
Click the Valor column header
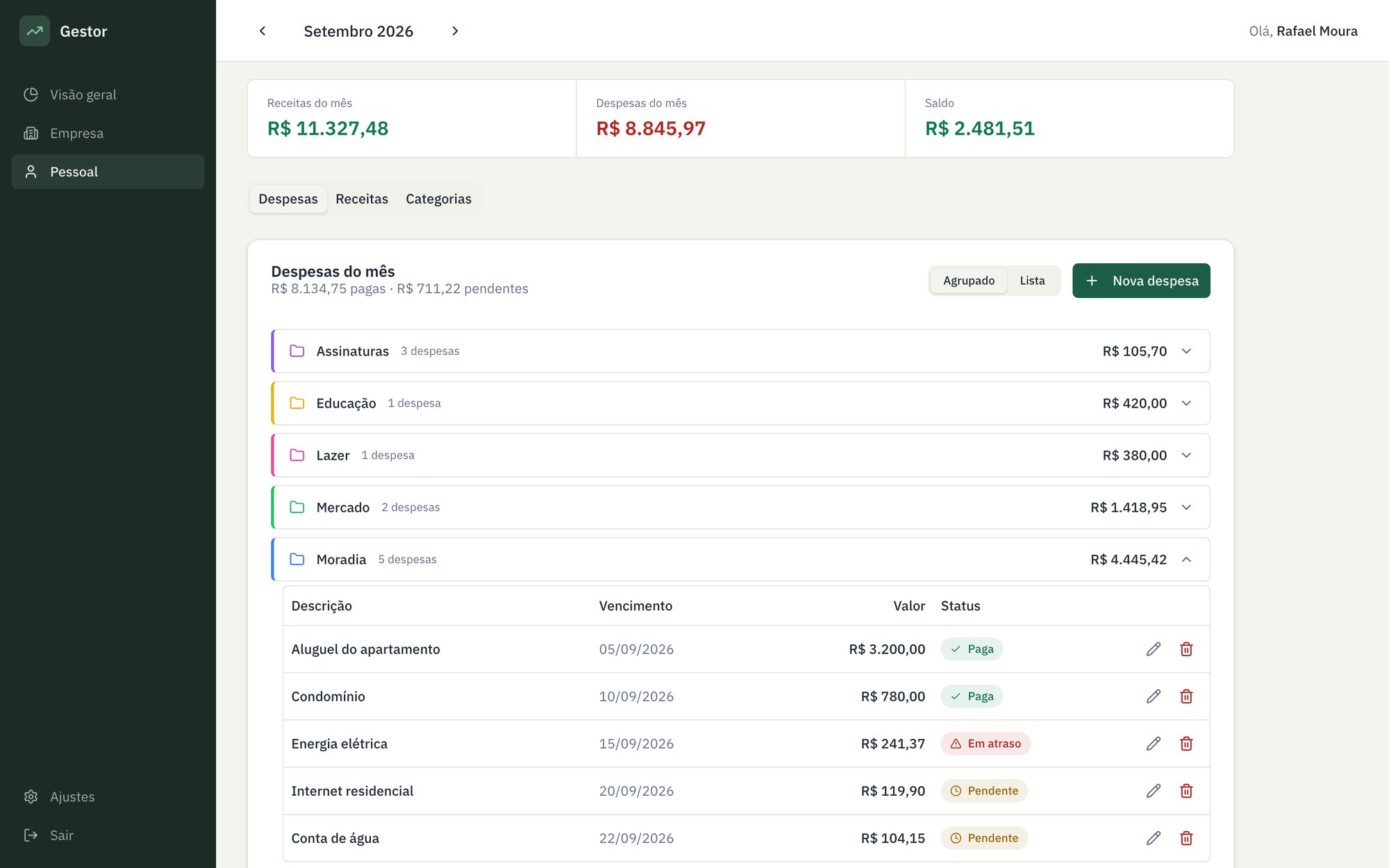click(909, 606)
